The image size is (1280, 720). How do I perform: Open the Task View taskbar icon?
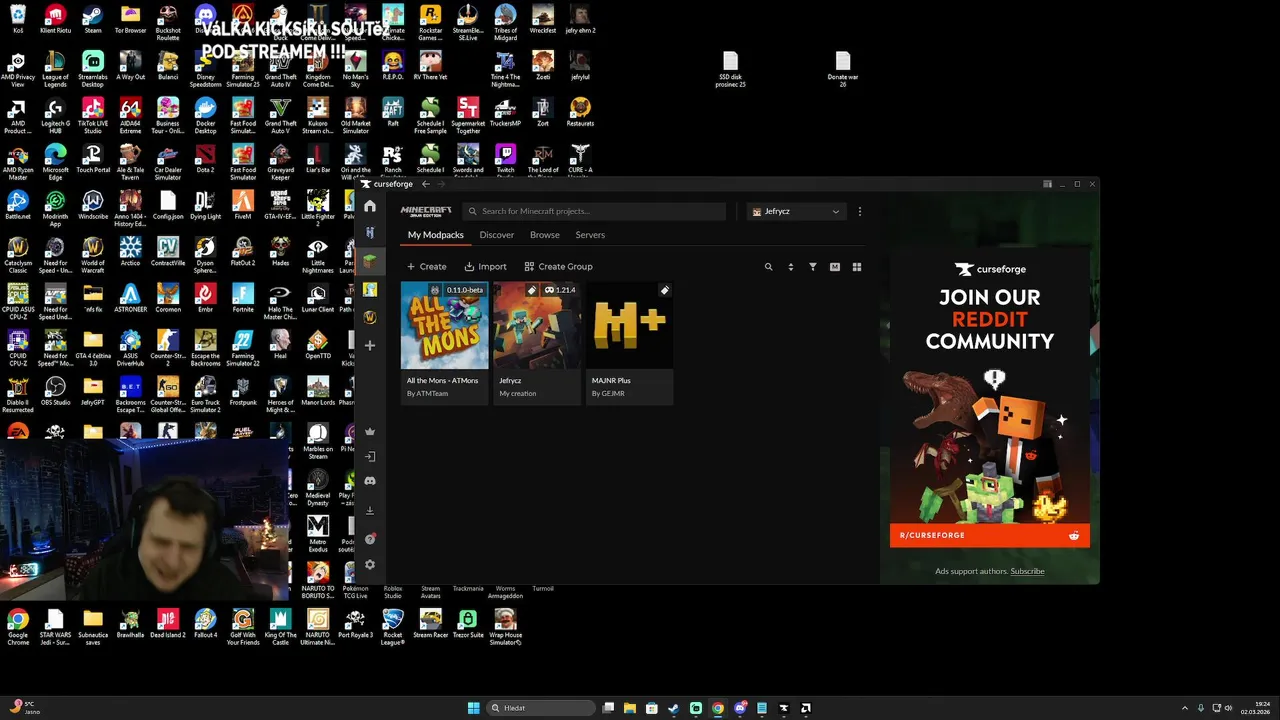click(x=608, y=708)
